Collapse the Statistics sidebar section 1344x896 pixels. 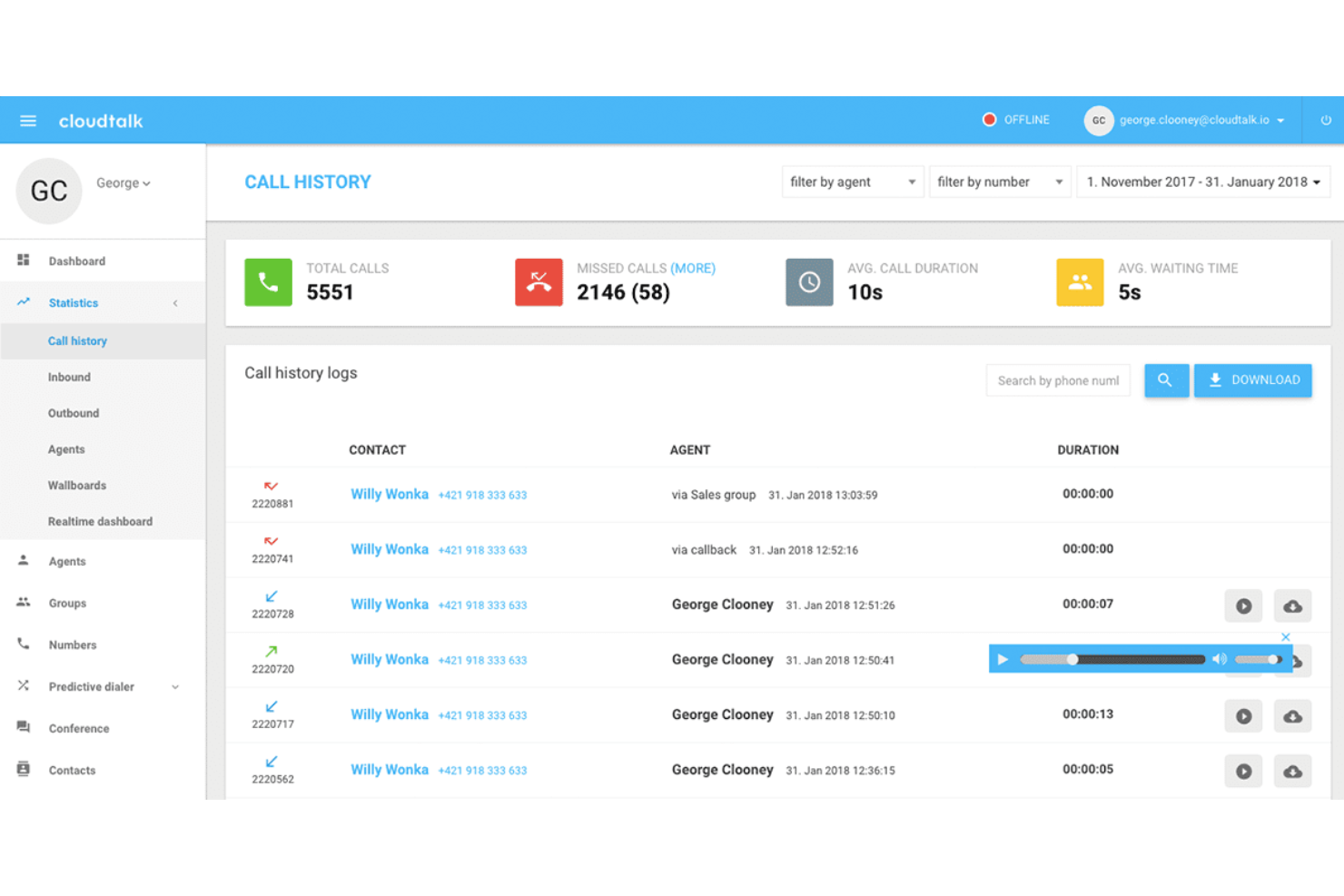coord(175,302)
